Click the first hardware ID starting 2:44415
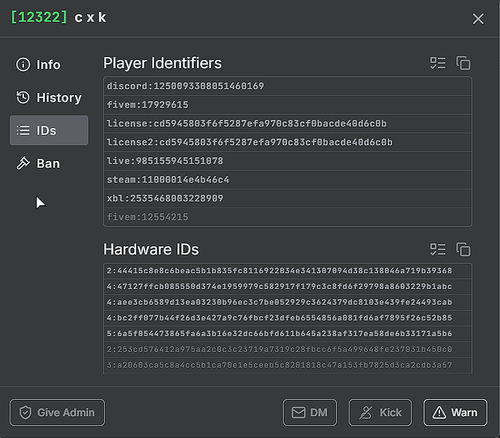500x438 pixels. point(287,271)
